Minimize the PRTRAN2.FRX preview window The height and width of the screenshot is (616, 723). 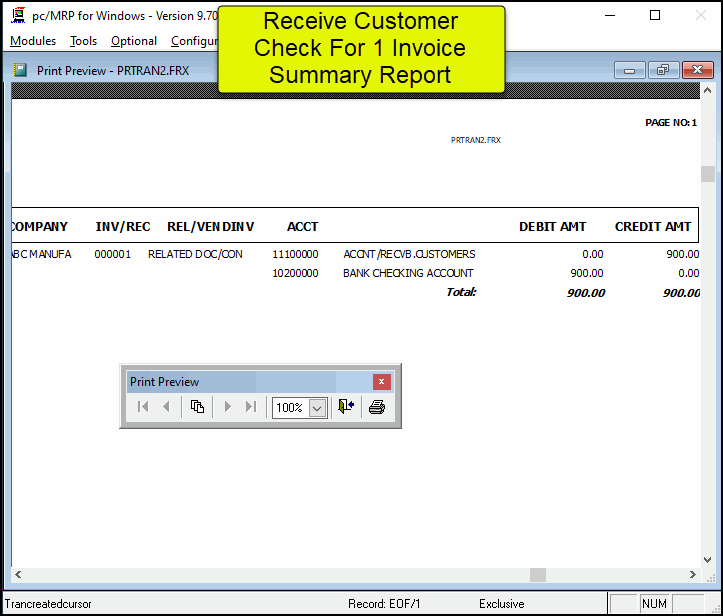(630, 70)
